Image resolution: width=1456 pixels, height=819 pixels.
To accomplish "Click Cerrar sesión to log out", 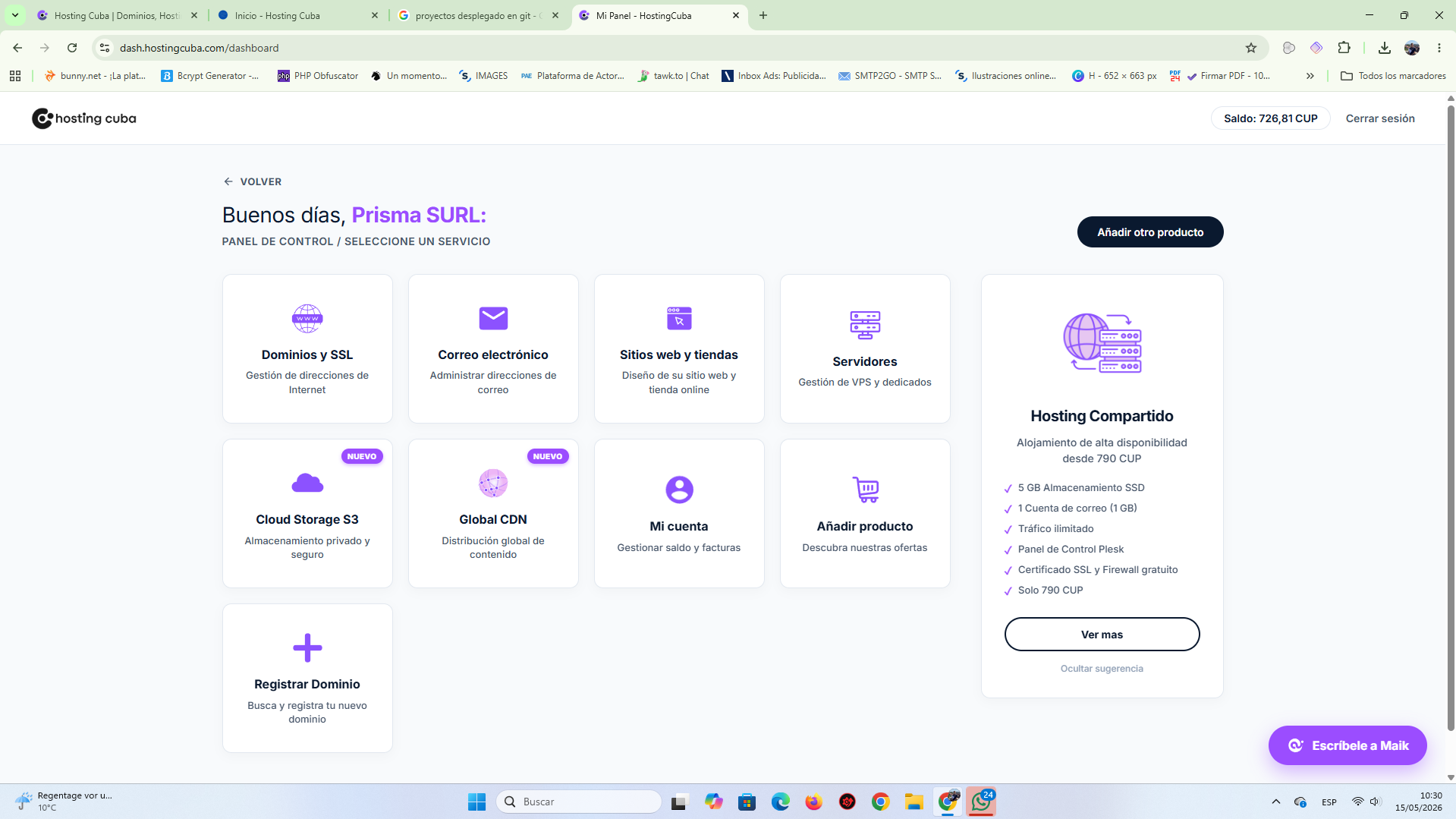I will click(1380, 118).
